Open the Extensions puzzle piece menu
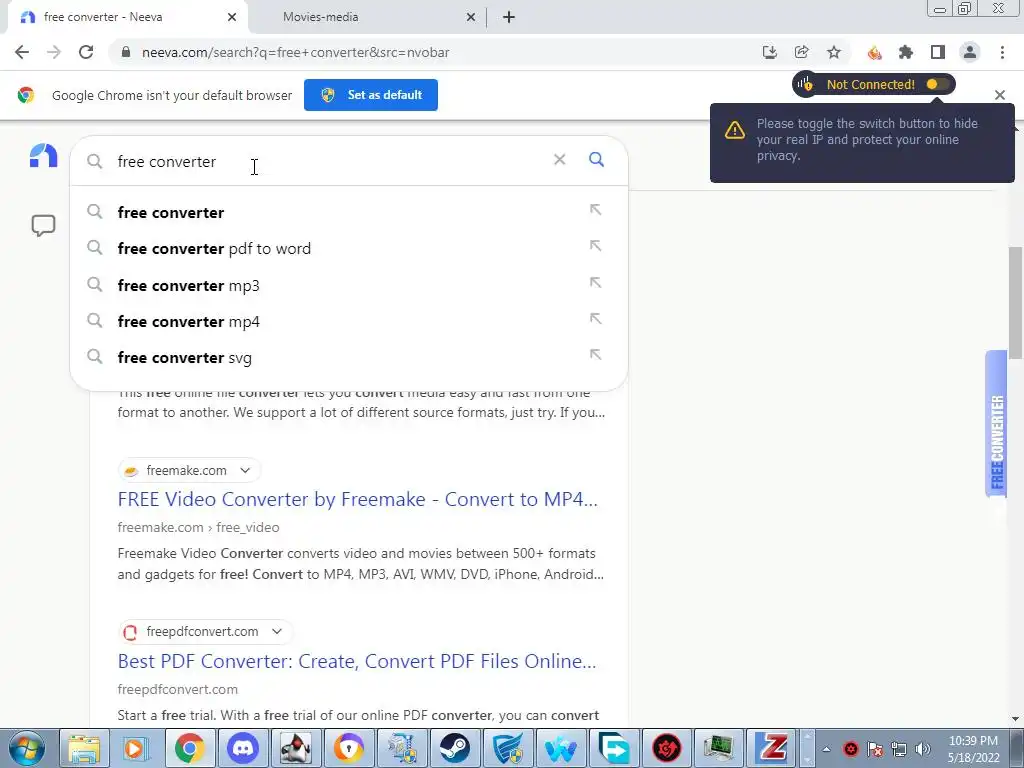Viewport: 1024px width, 768px height. point(906,52)
